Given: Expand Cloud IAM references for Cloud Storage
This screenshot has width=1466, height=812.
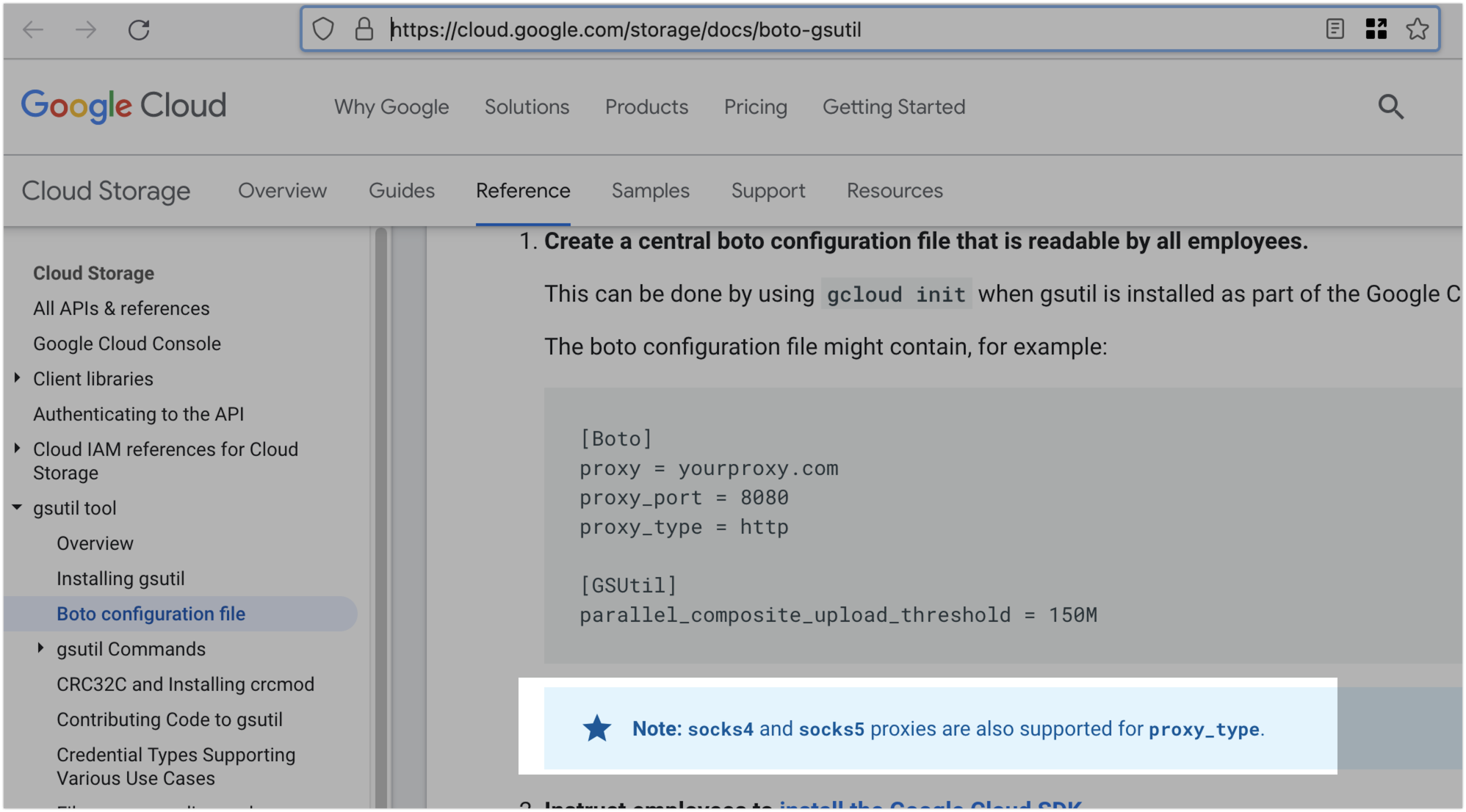Looking at the screenshot, I should coord(18,449).
